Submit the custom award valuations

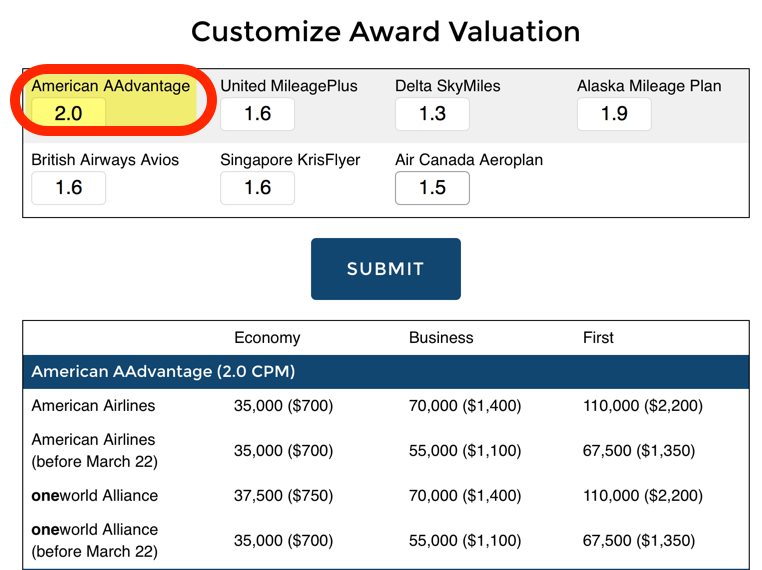click(385, 269)
